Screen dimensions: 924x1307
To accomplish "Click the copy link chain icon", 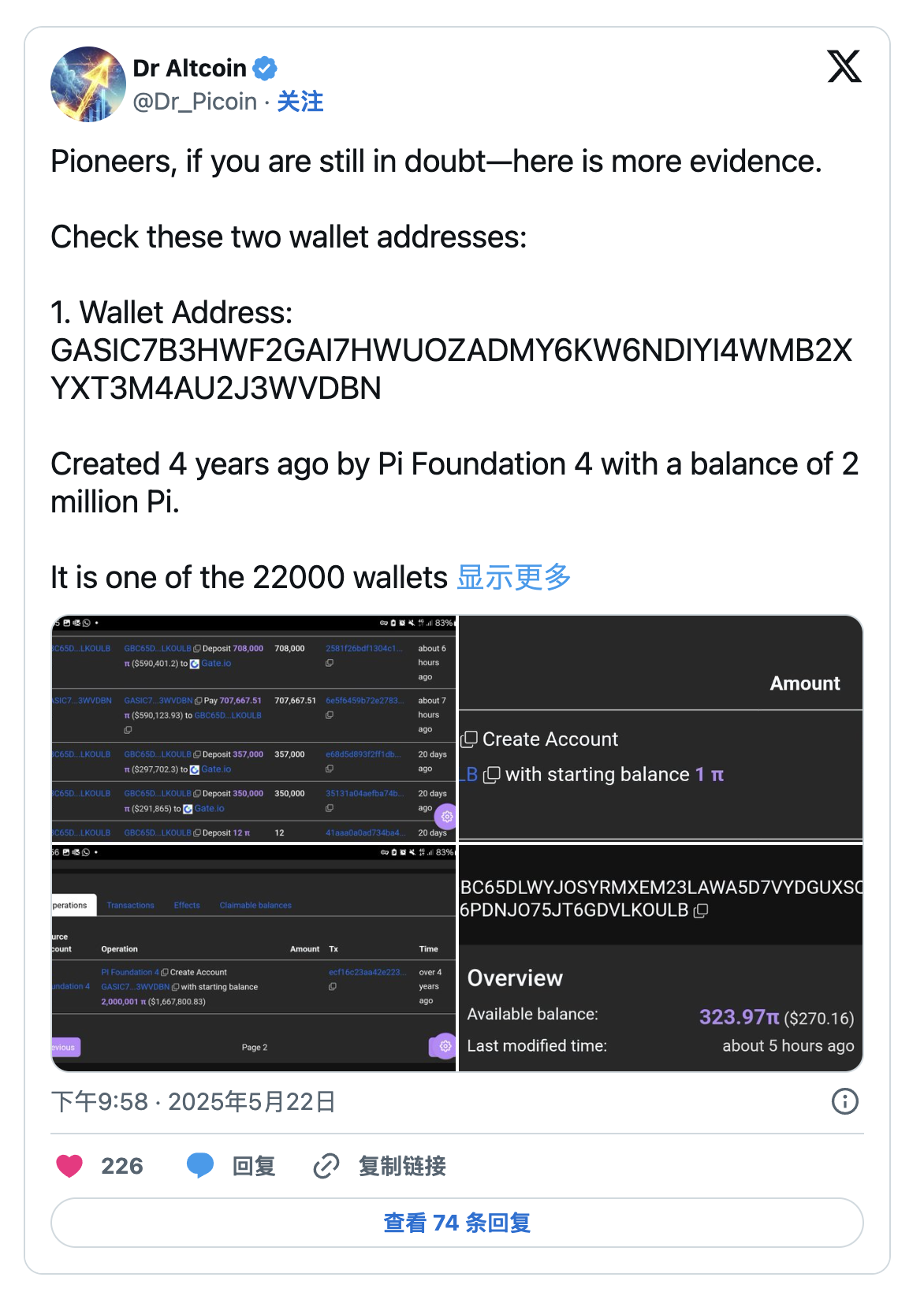I will [326, 1165].
